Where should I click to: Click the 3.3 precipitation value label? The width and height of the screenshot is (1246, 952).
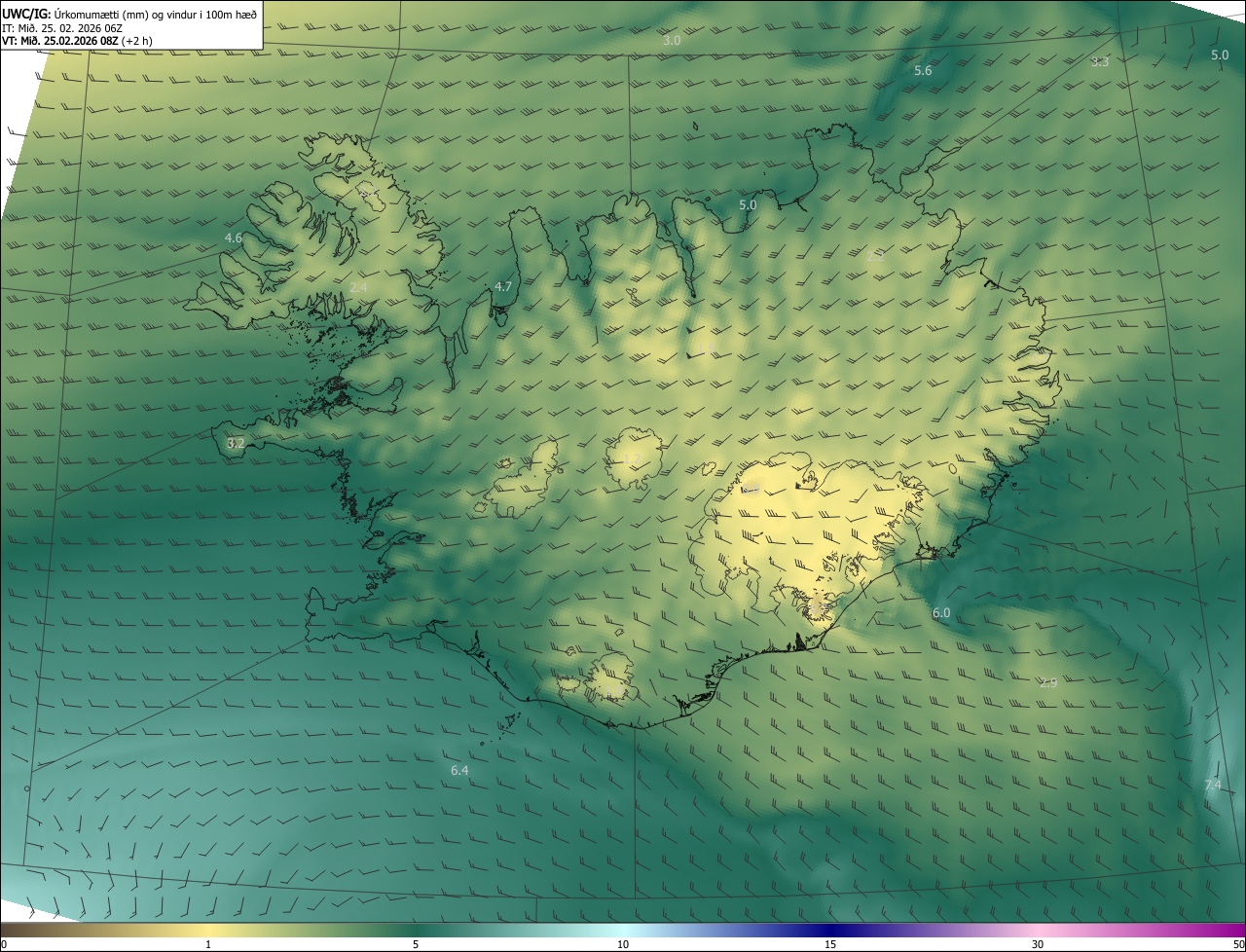pyautogui.click(x=1099, y=62)
